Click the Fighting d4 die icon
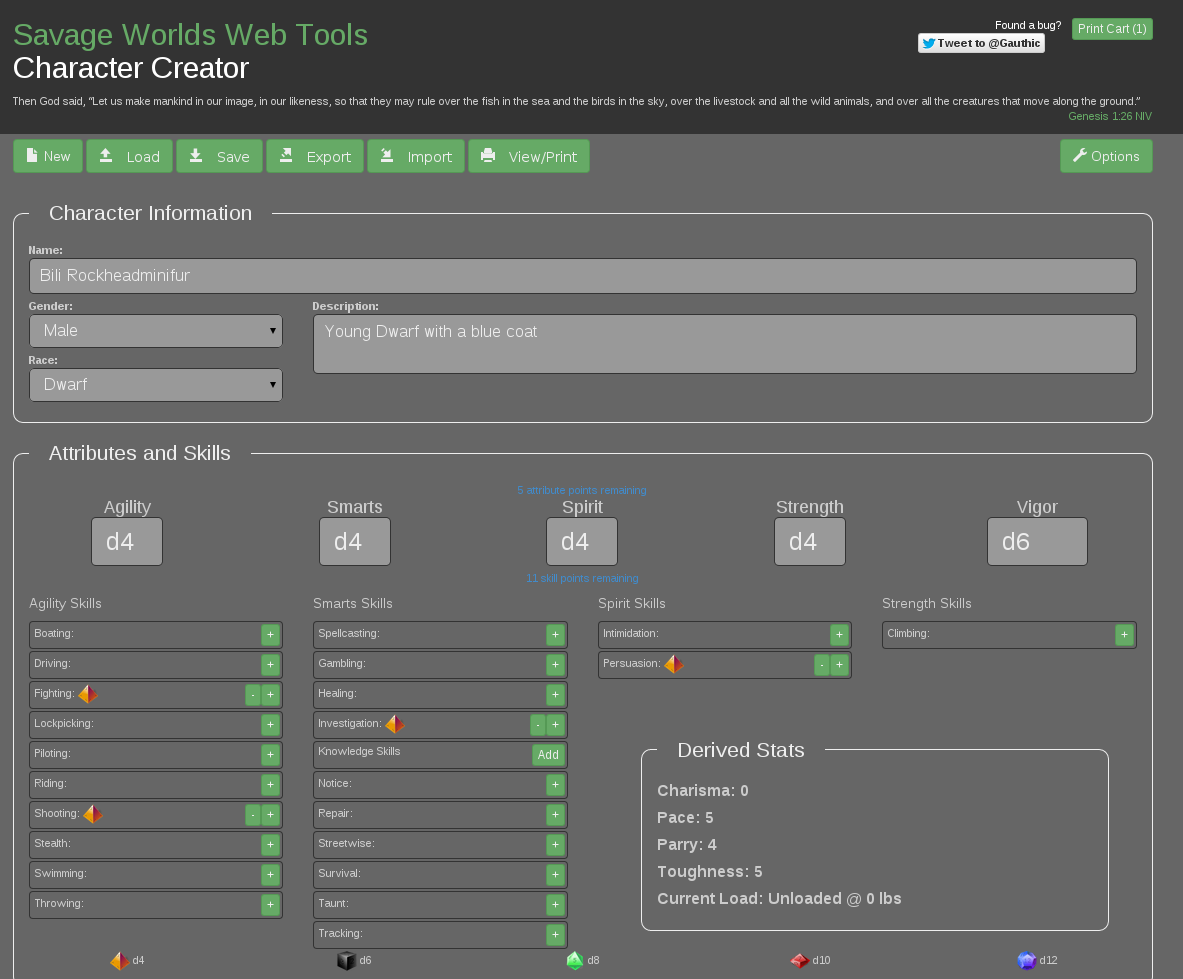The height and width of the screenshot is (979, 1183). (88, 694)
